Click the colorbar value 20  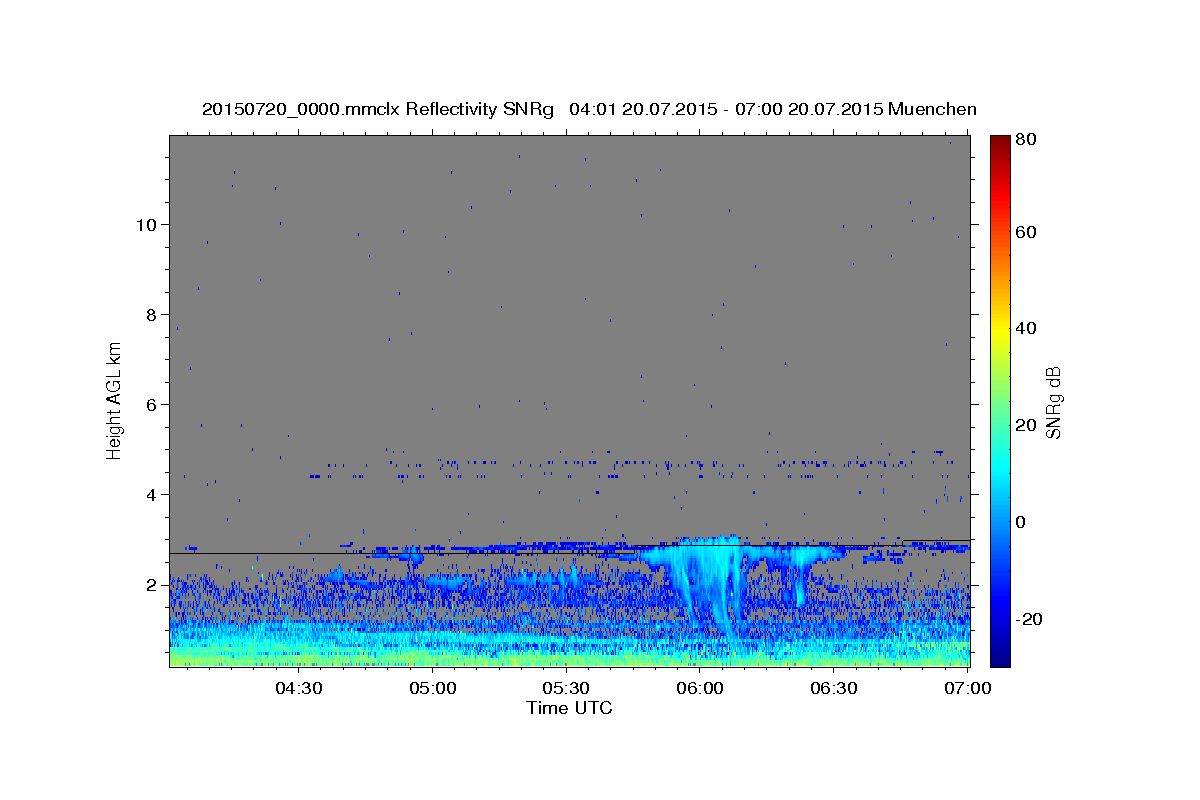coord(1025,425)
